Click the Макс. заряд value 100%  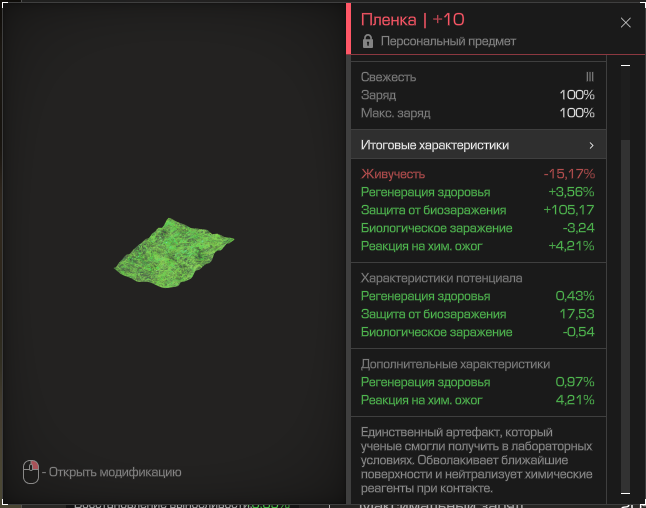coord(577,113)
